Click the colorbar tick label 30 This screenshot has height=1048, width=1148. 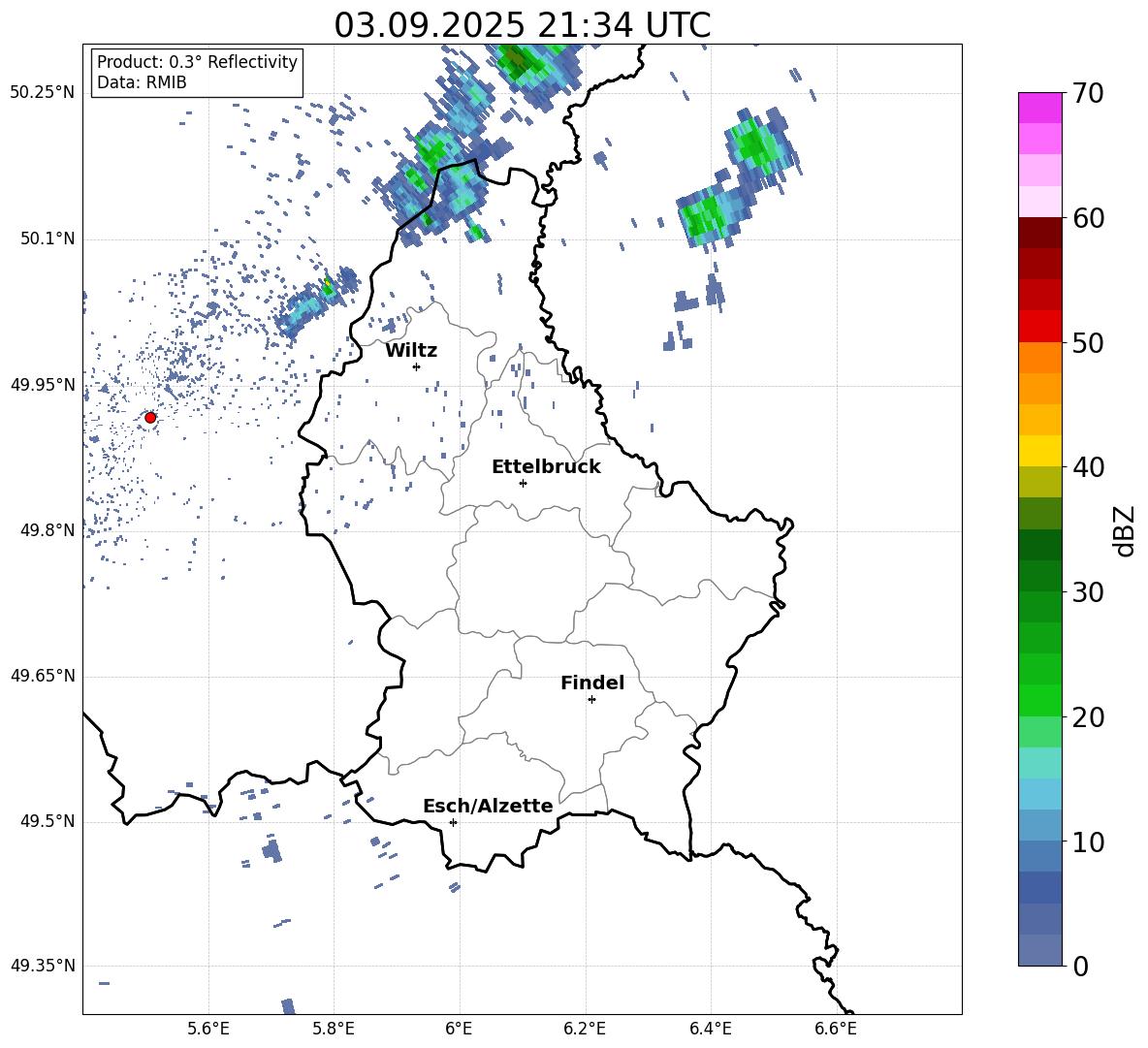(x=1089, y=592)
